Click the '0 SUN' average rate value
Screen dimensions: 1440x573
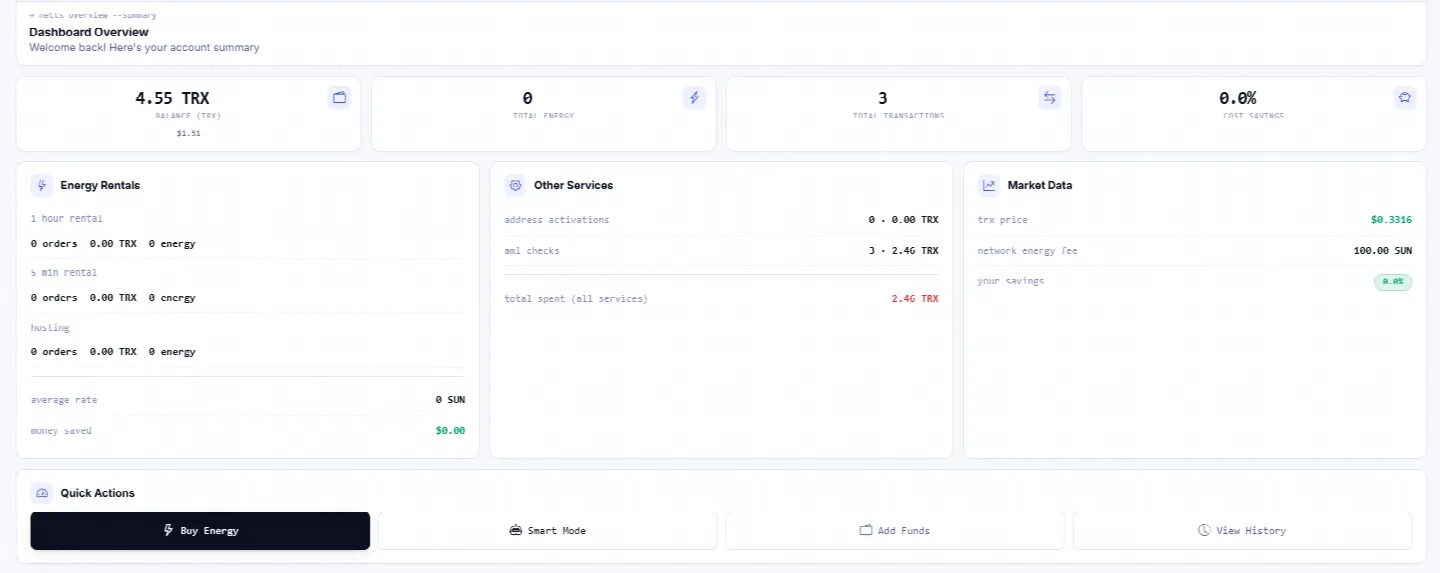tap(450, 400)
